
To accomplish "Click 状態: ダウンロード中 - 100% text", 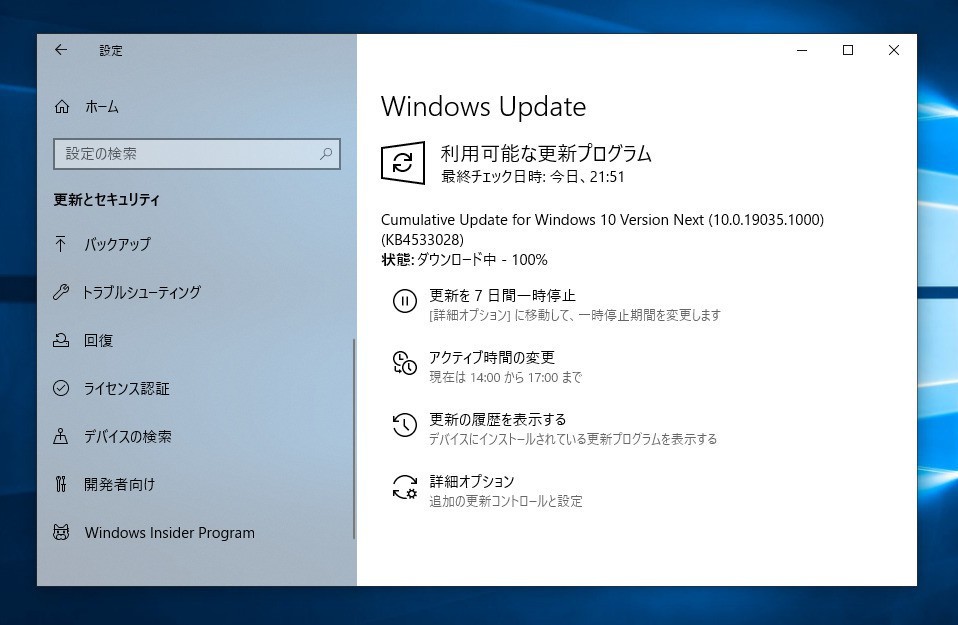I will [x=464, y=260].
